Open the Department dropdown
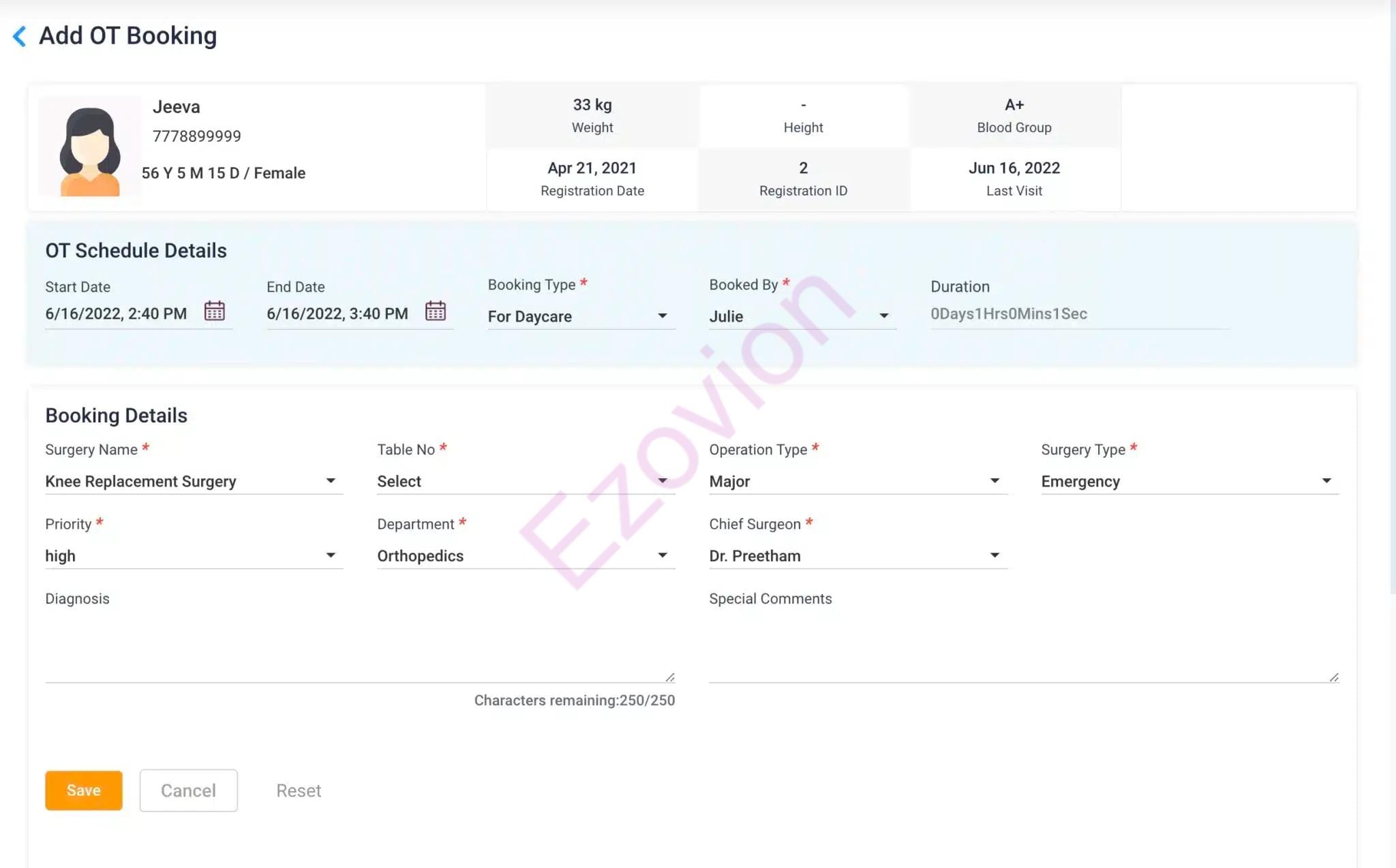 pyautogui.click(x=525, y=555)
